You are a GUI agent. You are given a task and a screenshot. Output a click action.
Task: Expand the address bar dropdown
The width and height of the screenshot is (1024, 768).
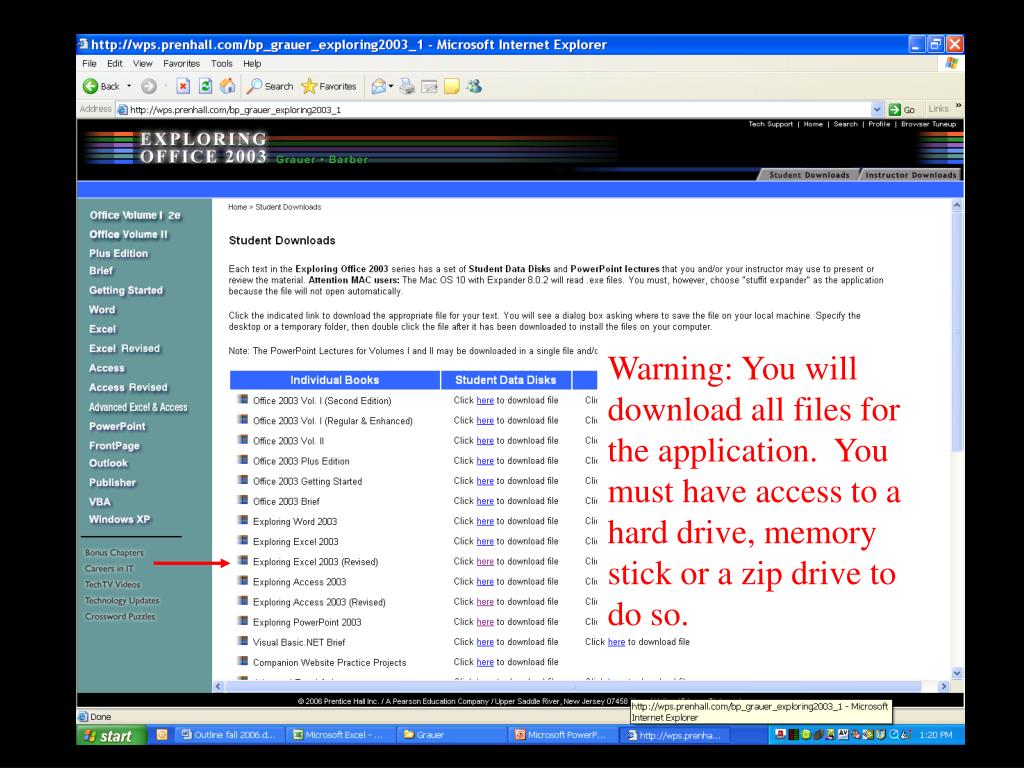[877, 110]
